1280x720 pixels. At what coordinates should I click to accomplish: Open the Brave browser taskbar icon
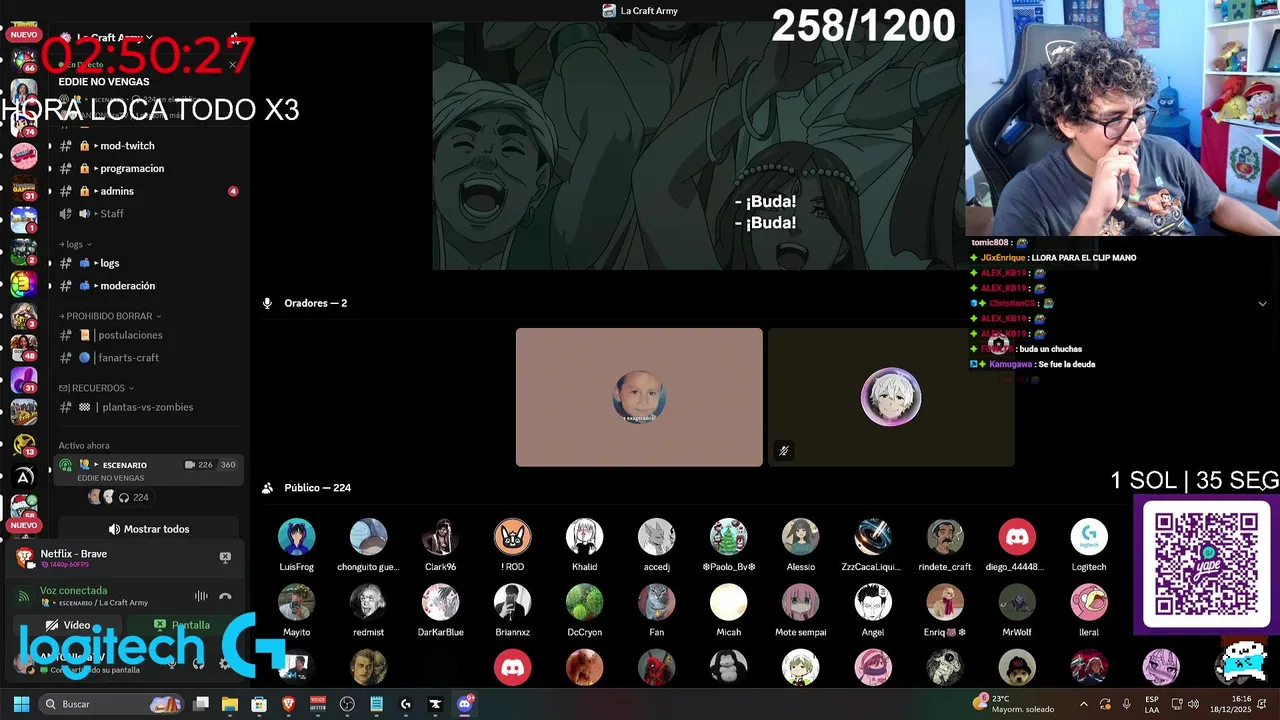289,704
